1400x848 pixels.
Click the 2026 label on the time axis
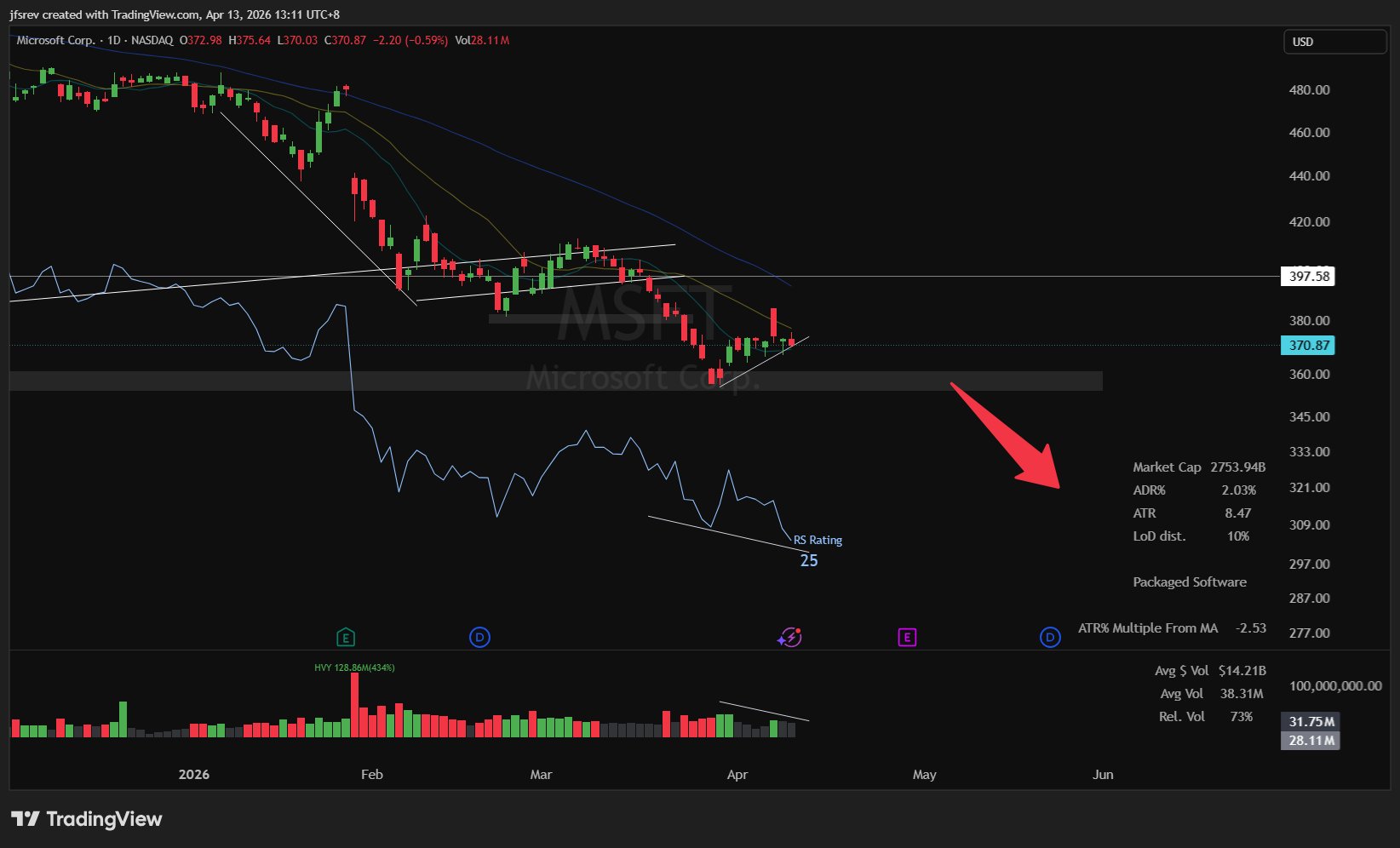(x=194, y=774)
